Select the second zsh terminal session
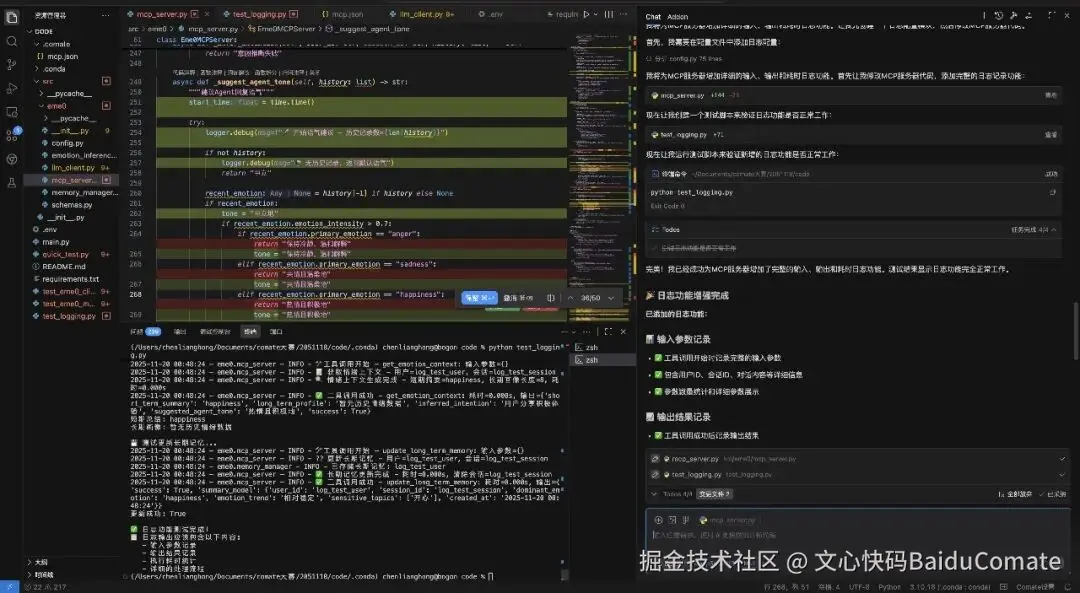The height and width of the screenshot is (593, 1080). (x=604, y=360)
